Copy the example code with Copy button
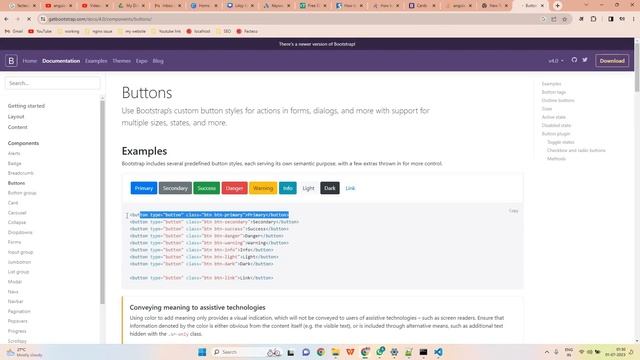The image size is (640, 360). 513,211
